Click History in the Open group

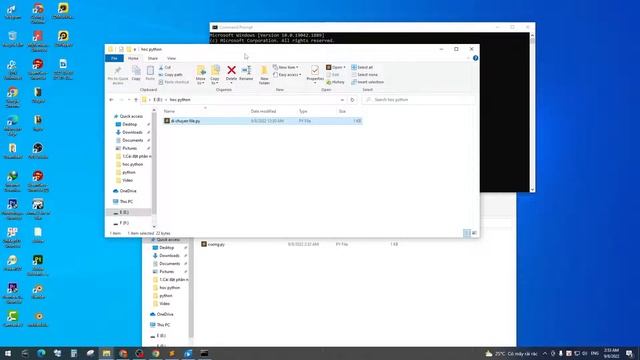[x=336, y=82]
